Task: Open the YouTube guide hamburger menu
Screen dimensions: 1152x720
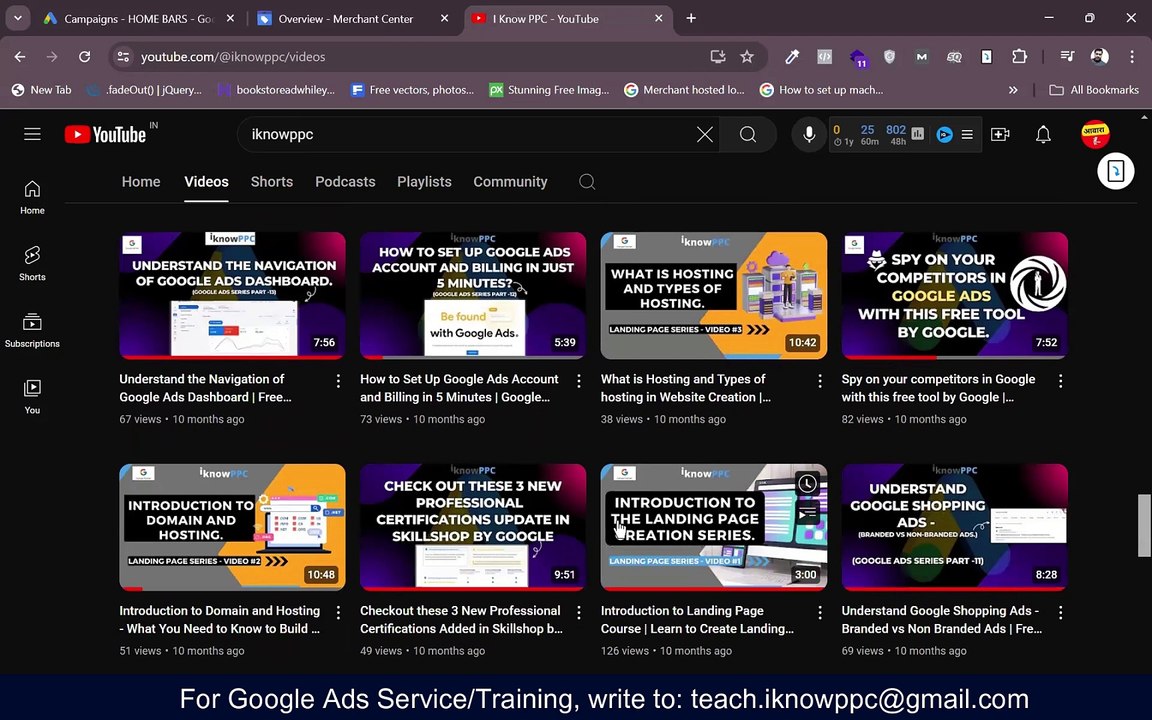Action: pyautogui.click(x=32, y=134)
